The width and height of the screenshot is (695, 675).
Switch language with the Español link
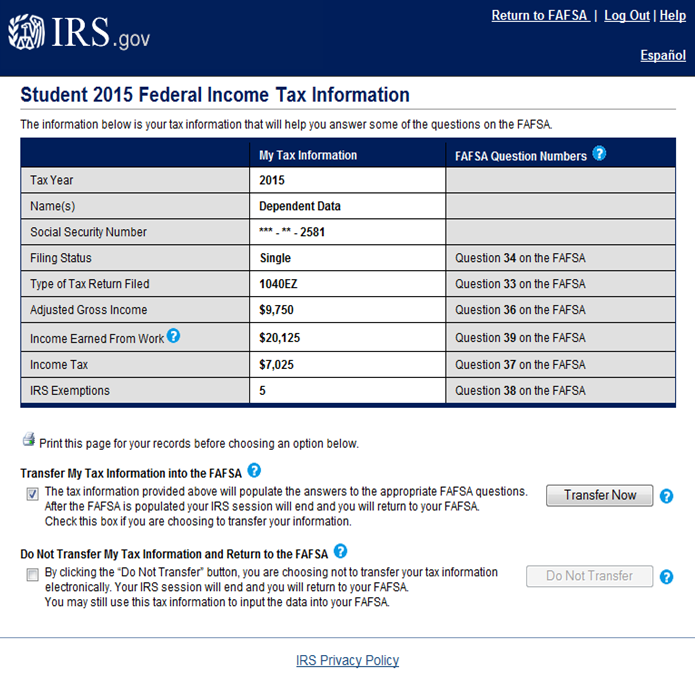point(663,55)
